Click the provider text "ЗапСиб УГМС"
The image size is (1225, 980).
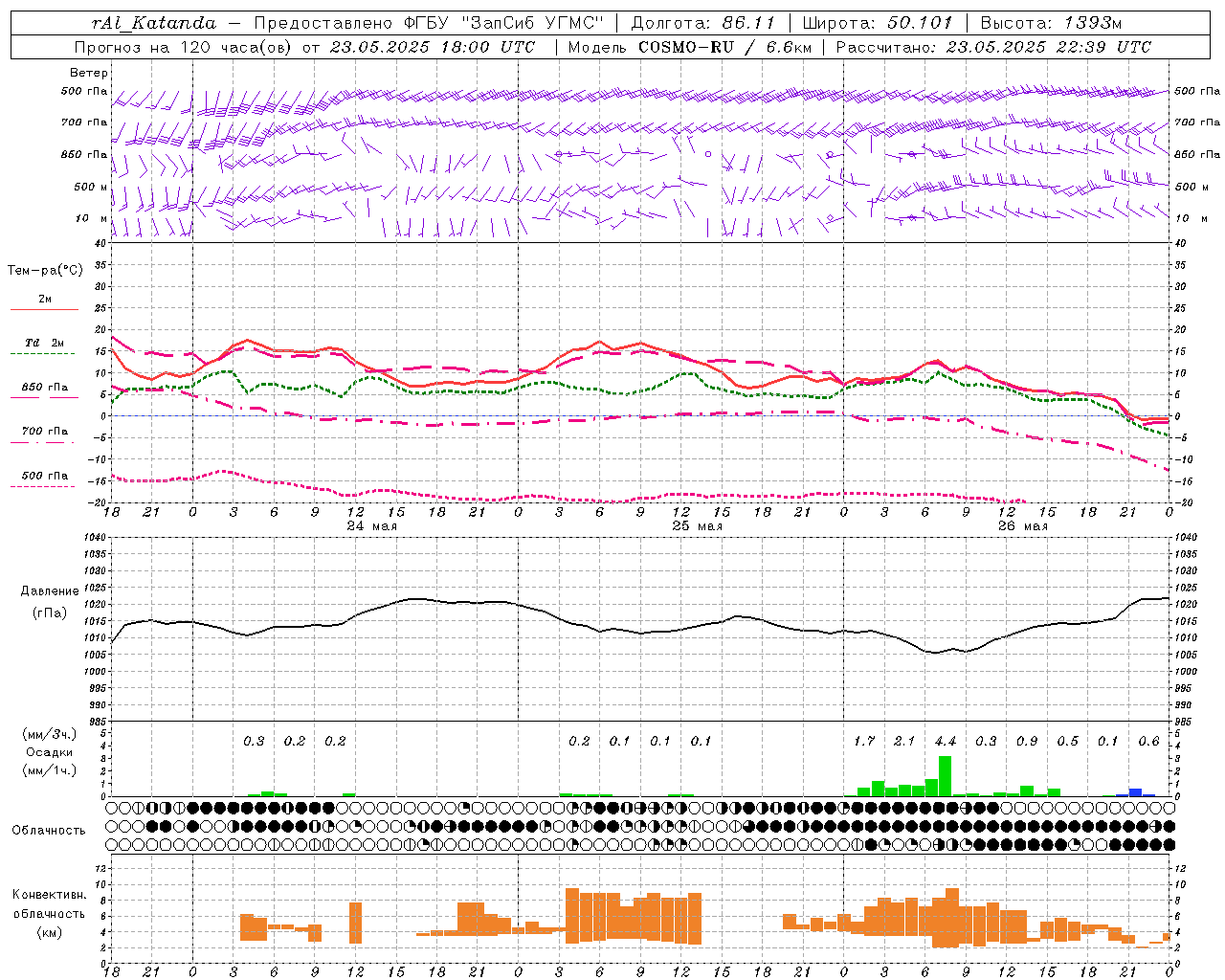[534, 22]
